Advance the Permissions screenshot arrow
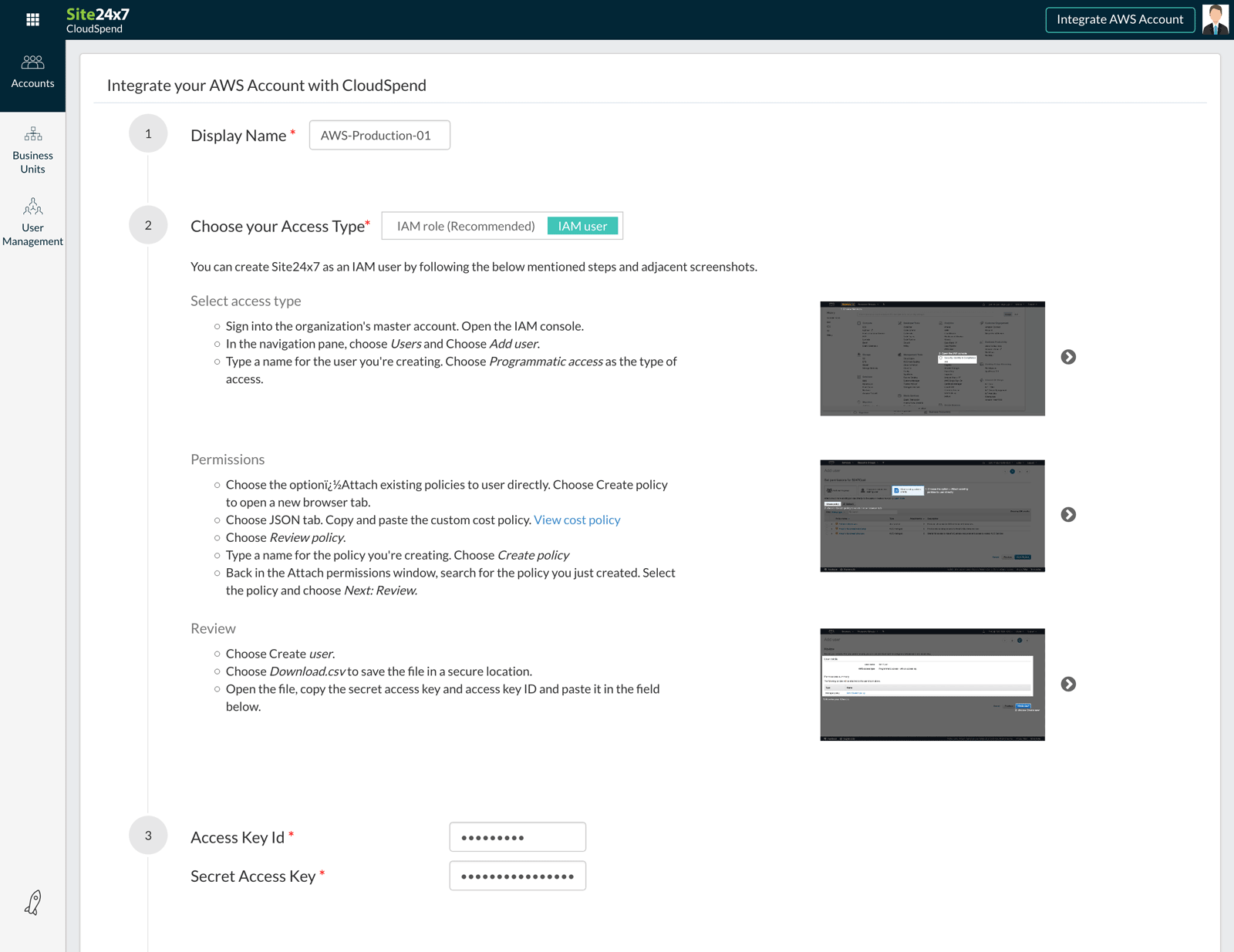 pyautogui.click(x=1068, y=515)
